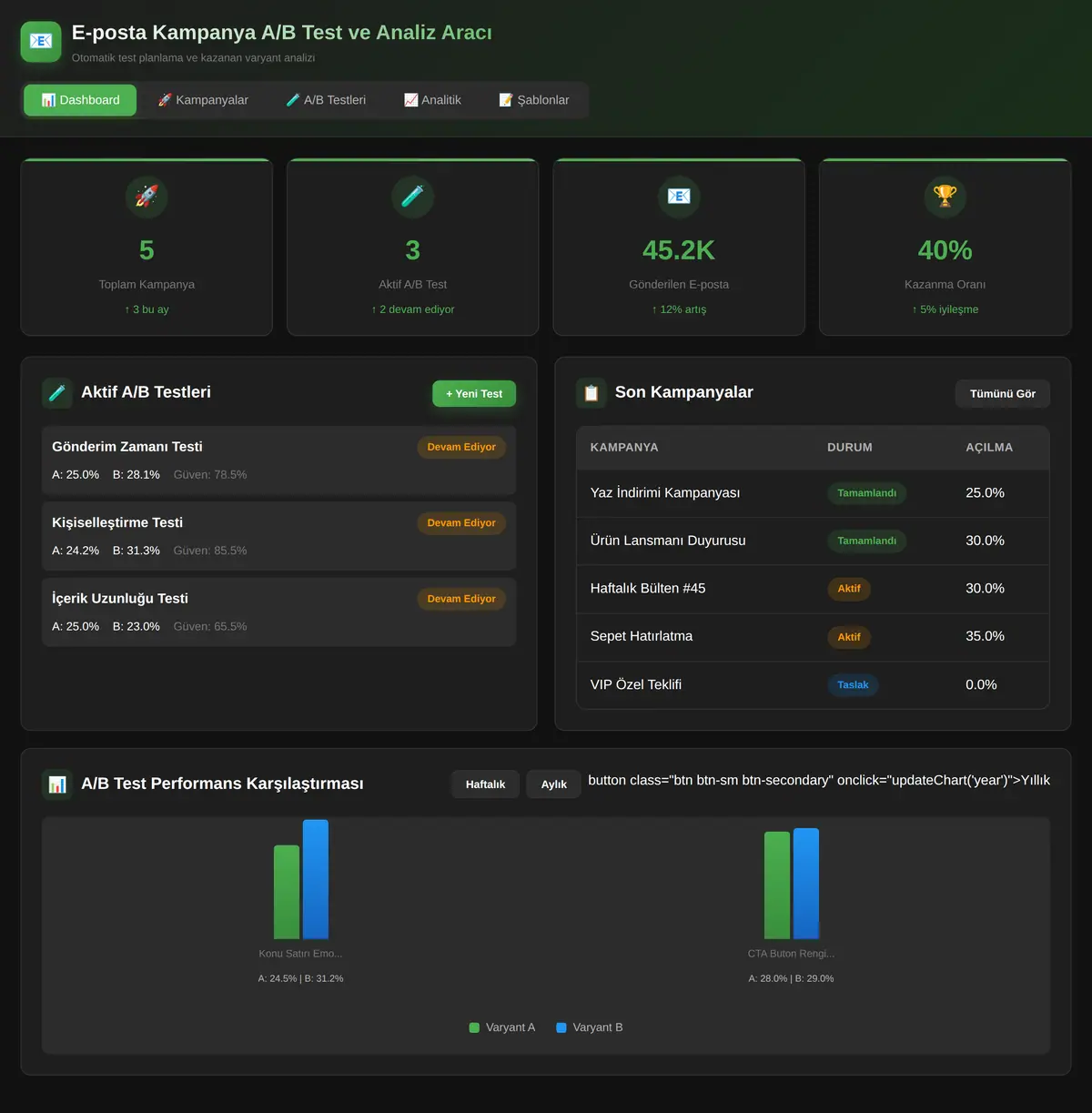This screenshot has width=1092, height=1113.
Task: Click the Varyant A legend green swatch
Action: pos(474,1027)
